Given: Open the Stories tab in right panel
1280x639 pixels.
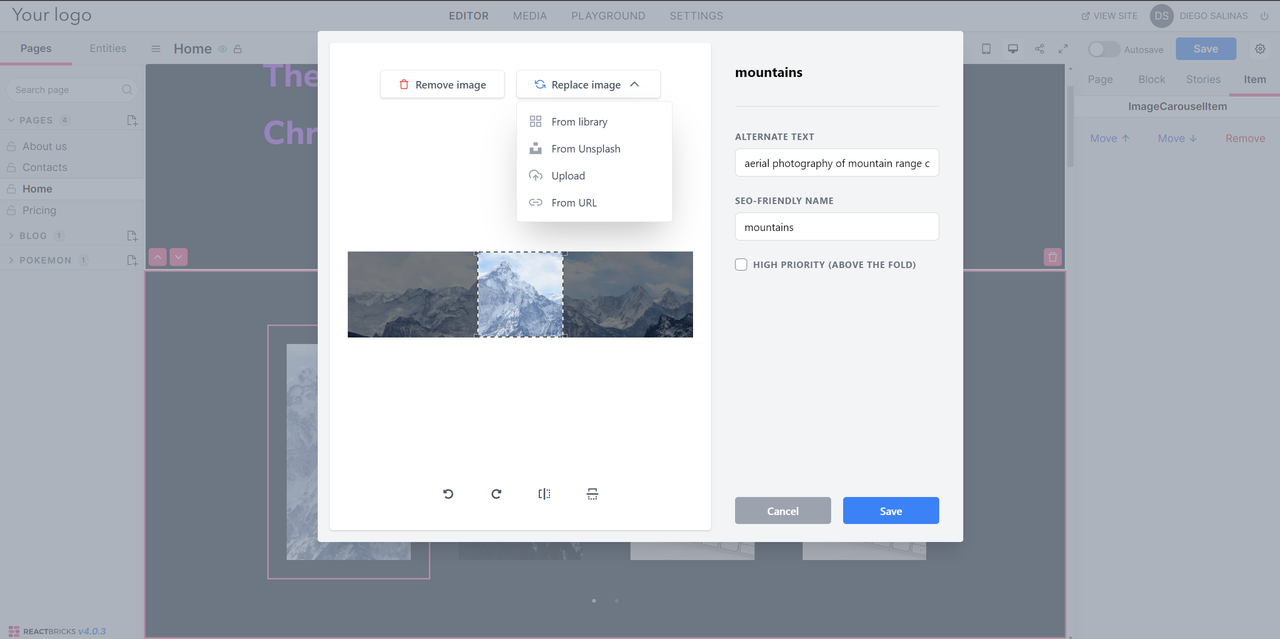Looking at the screenshot, I should [x=1205, y=78].
